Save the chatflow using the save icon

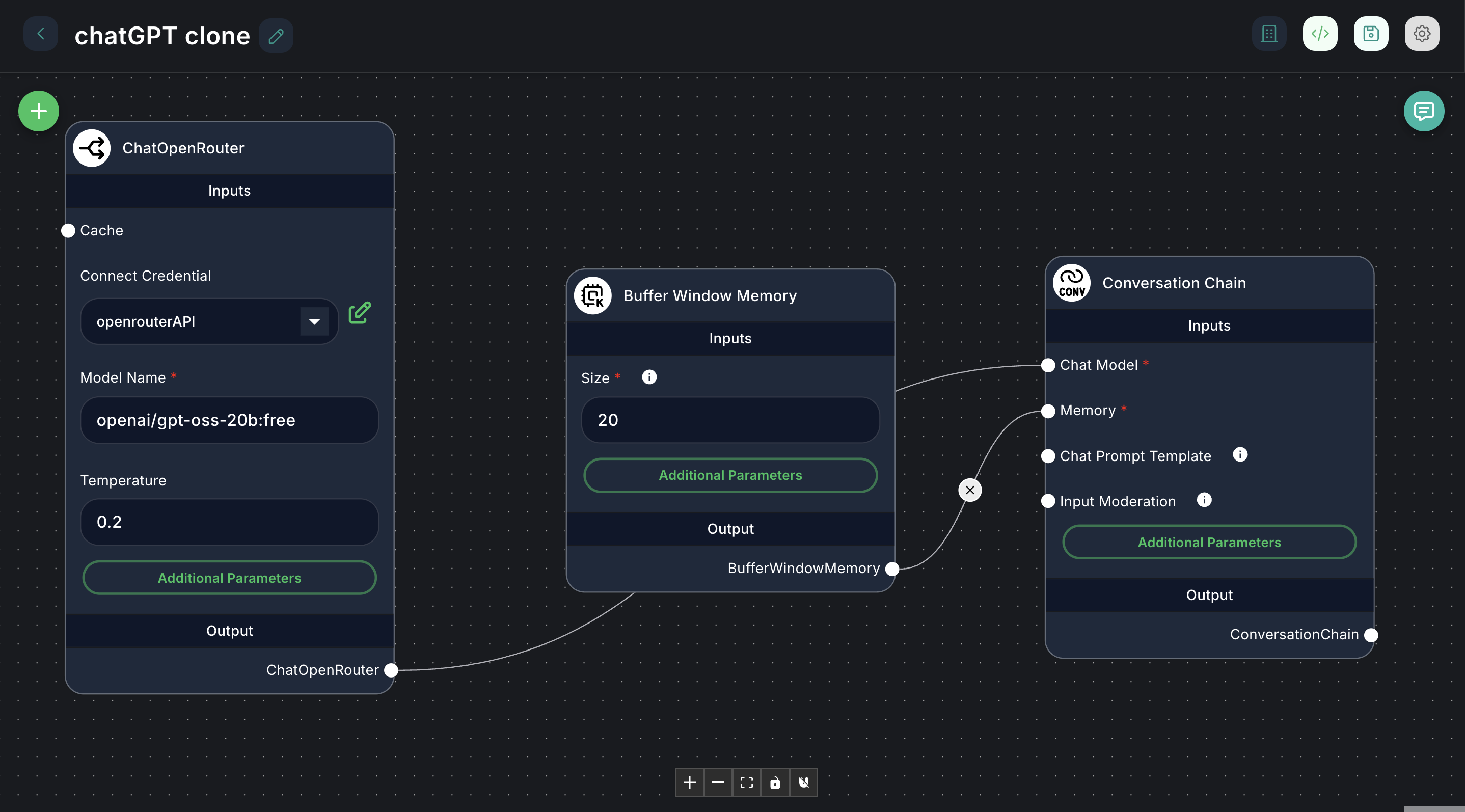1371,34
